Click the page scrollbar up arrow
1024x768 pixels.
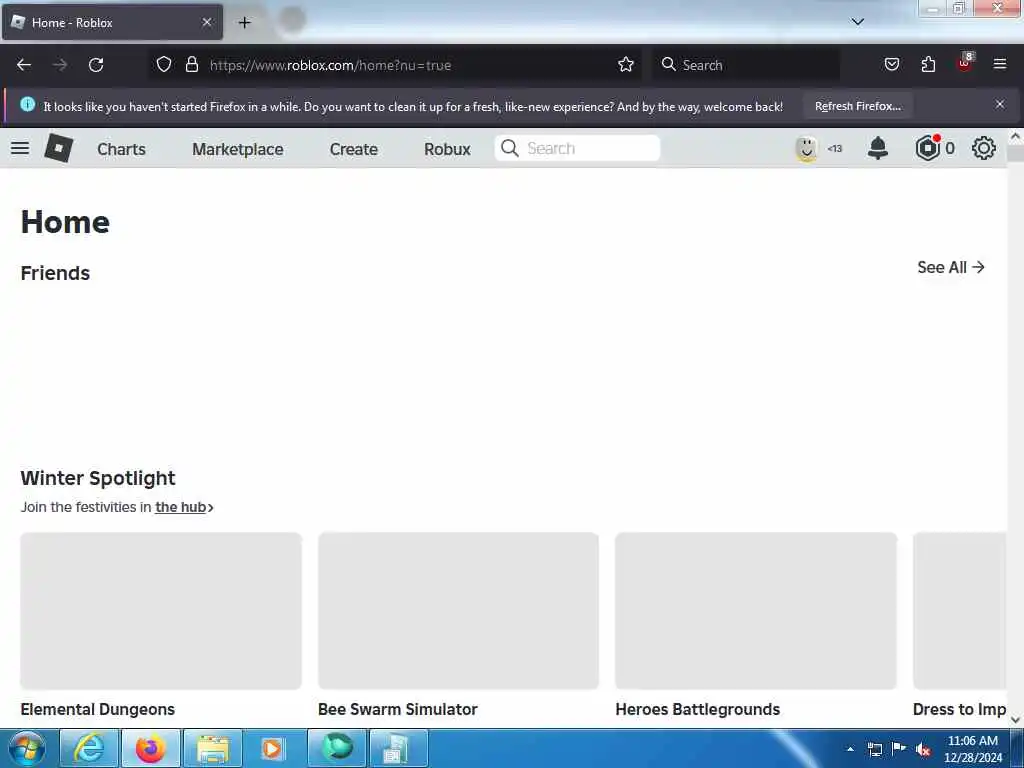[x=1015, y=136]
